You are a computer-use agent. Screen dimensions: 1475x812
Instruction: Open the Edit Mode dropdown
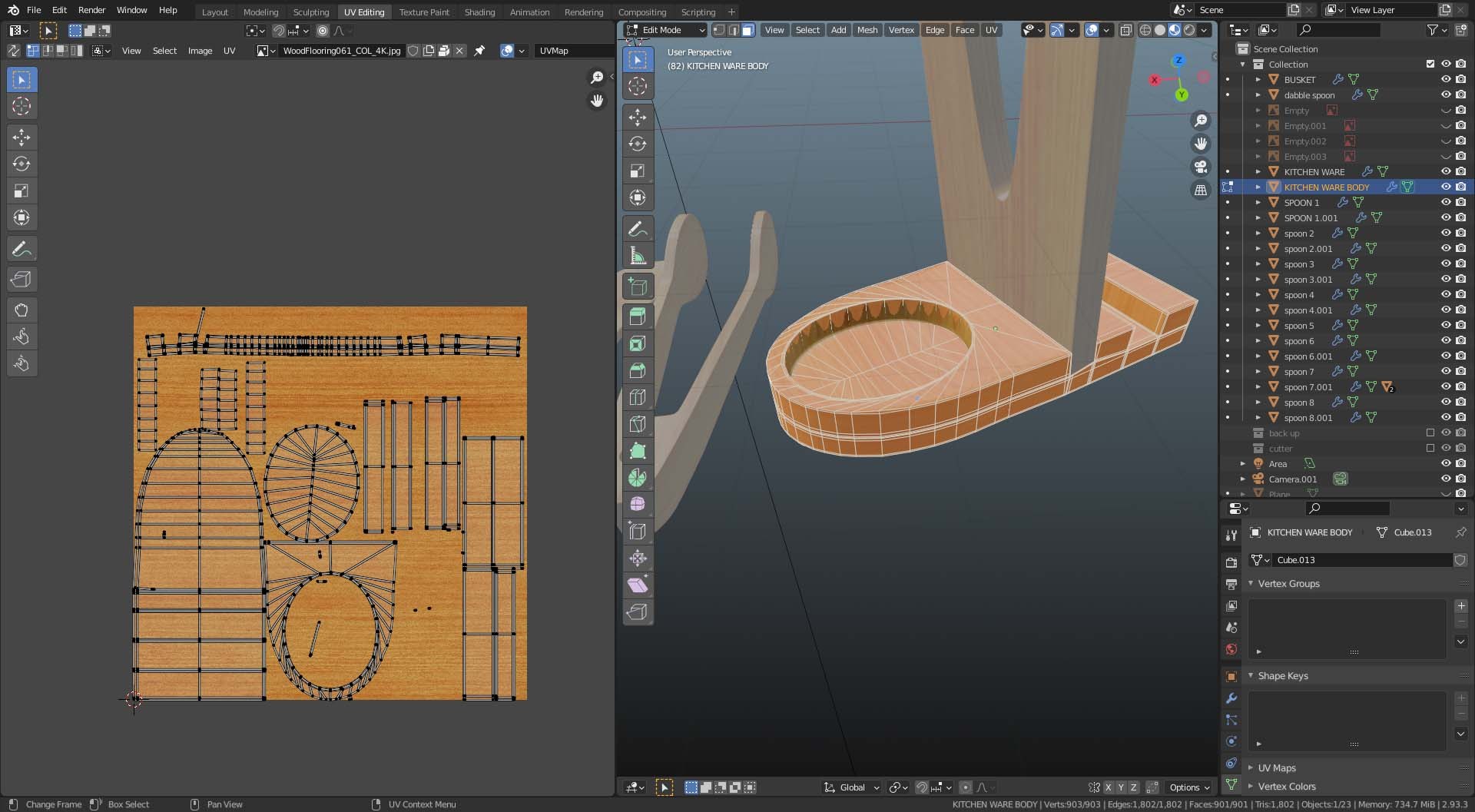[x=665, y=30]
